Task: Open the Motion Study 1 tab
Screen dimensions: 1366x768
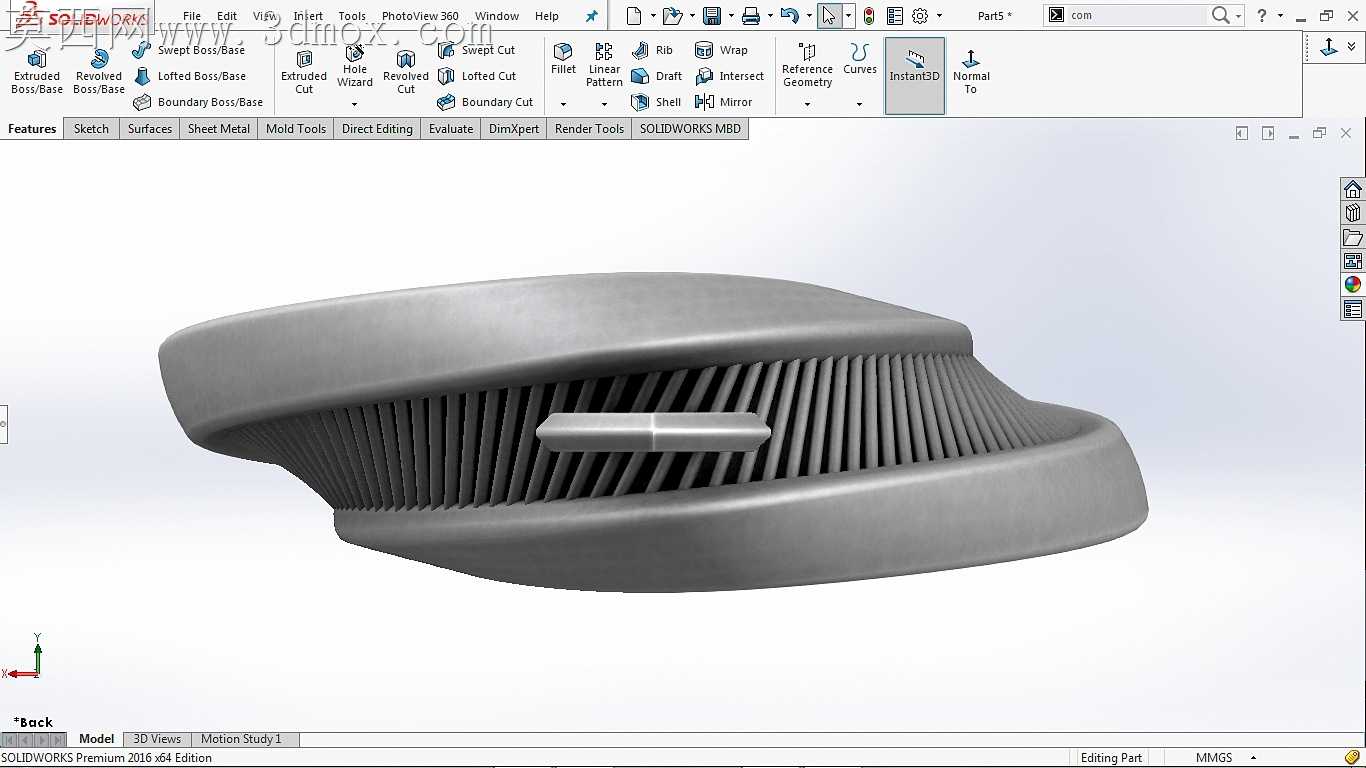Action: (x=241, y=739)
